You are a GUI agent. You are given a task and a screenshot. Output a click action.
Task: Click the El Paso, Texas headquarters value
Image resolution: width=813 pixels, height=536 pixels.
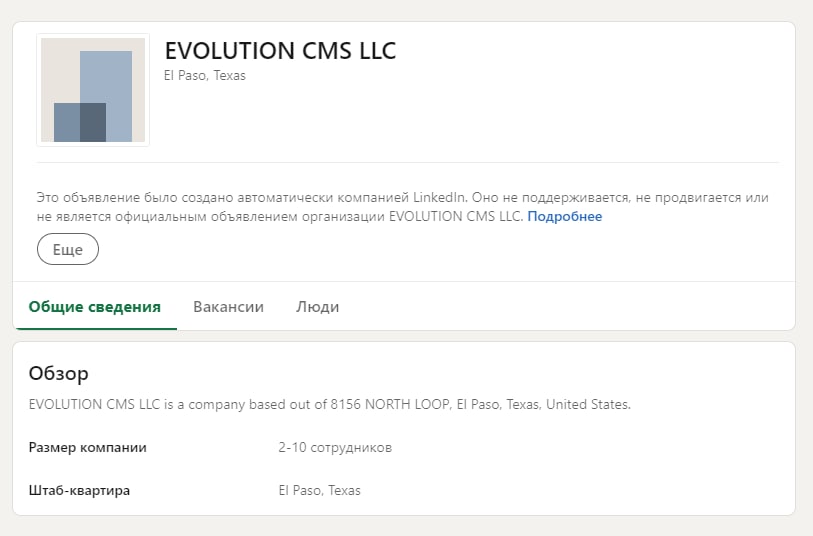319,490
